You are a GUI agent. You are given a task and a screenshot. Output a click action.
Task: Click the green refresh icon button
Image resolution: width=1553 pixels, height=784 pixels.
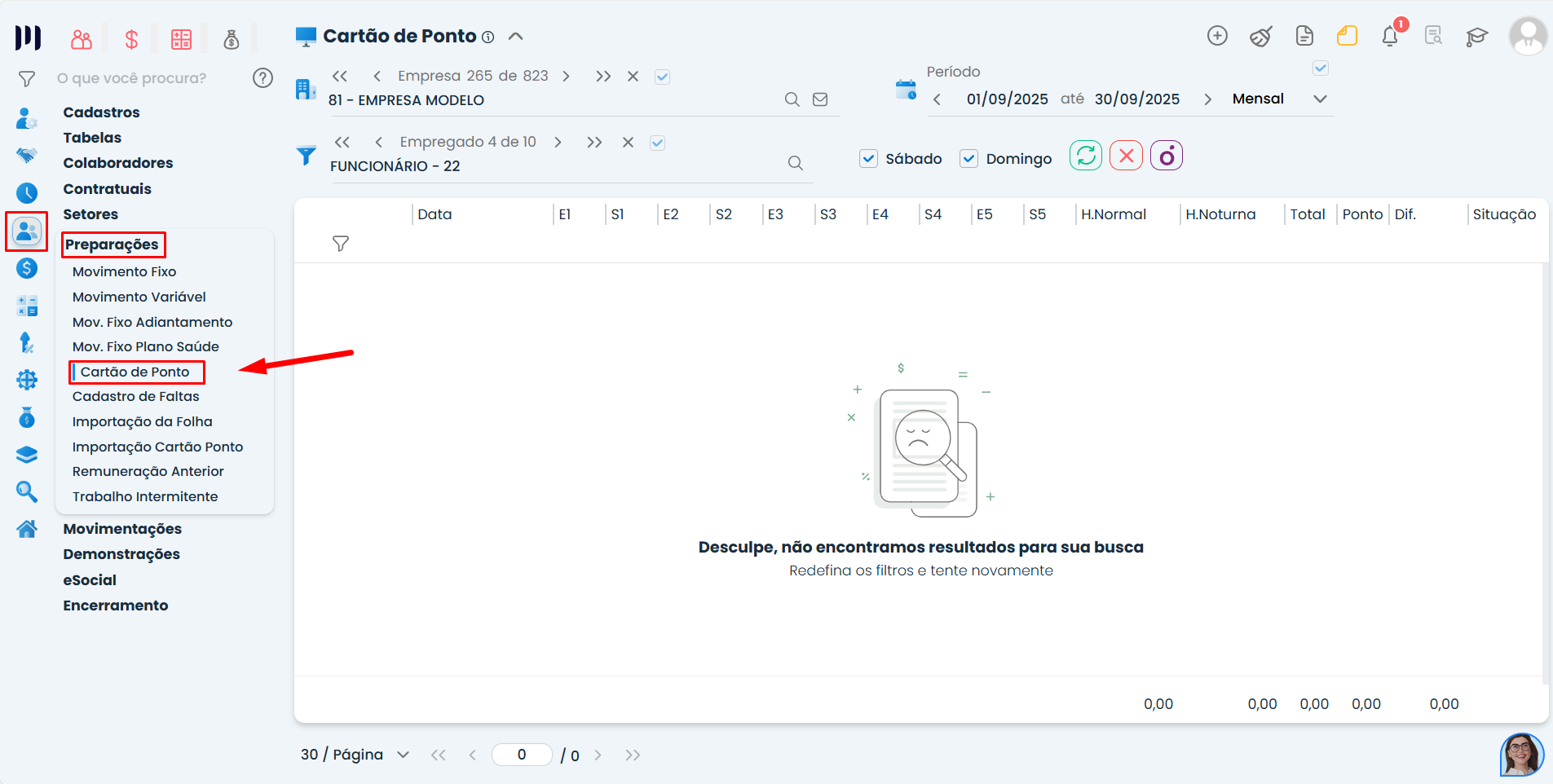coord(1085,156)
